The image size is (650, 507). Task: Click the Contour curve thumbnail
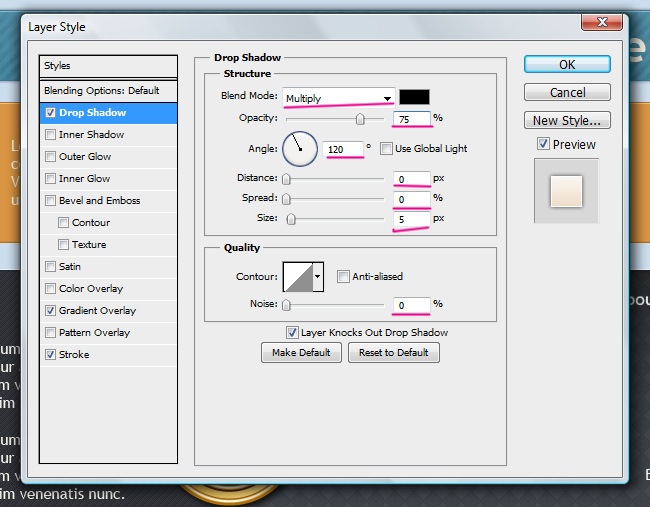tap(298, 276)
